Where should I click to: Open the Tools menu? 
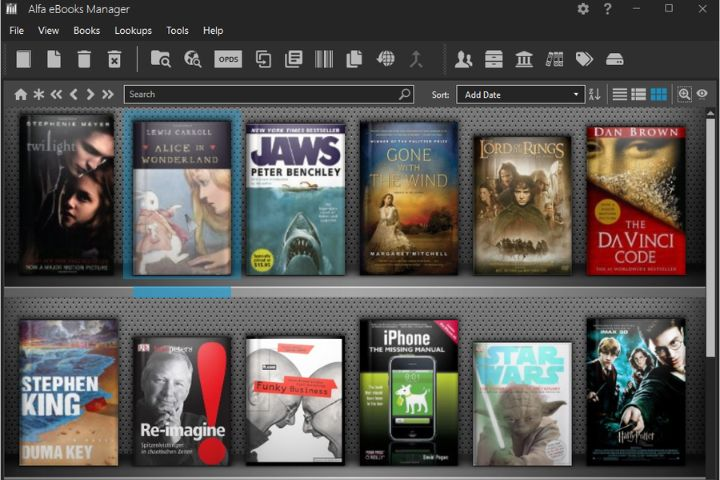[177, 30]
